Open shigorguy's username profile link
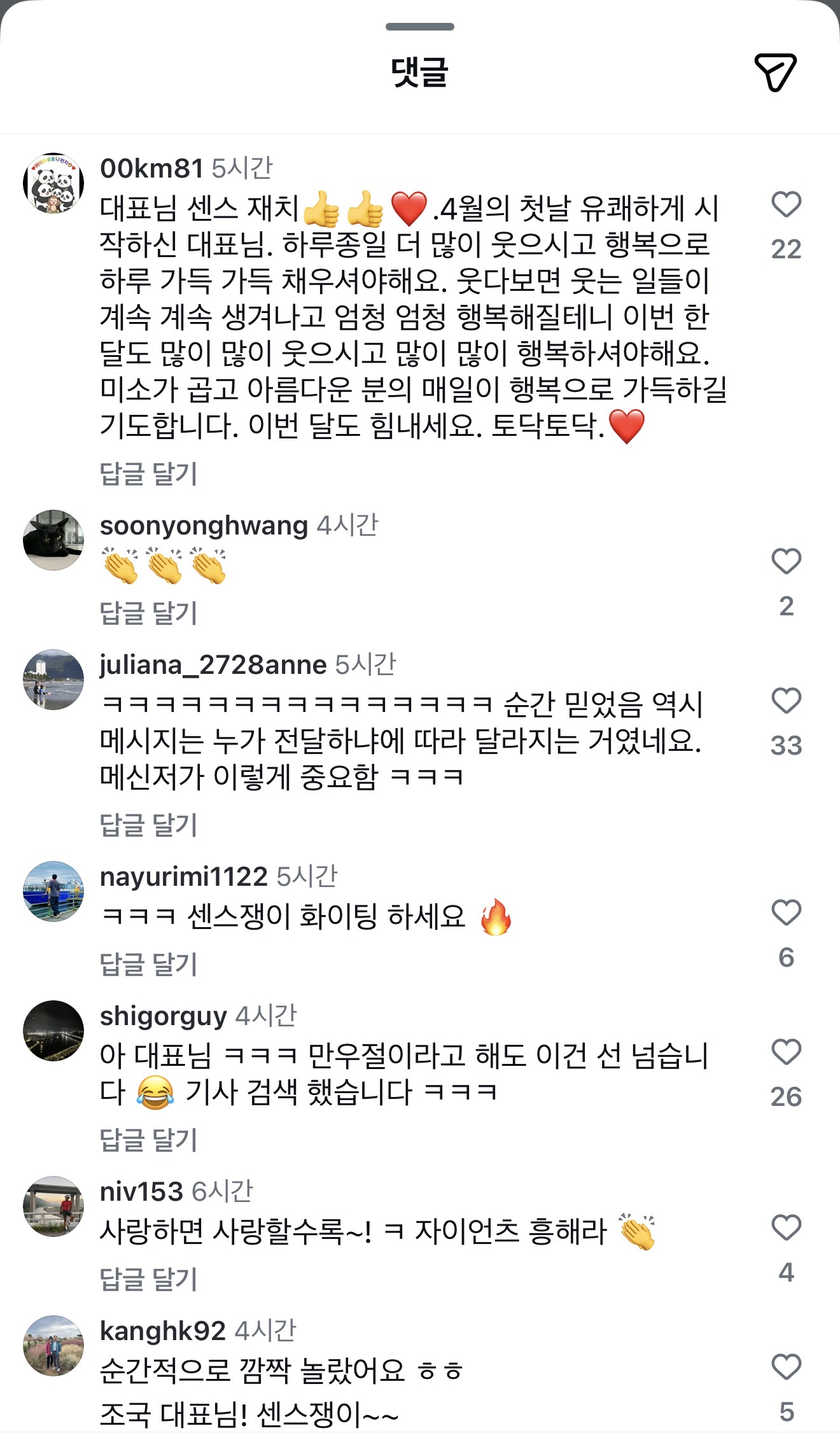 coord(163,1016)
